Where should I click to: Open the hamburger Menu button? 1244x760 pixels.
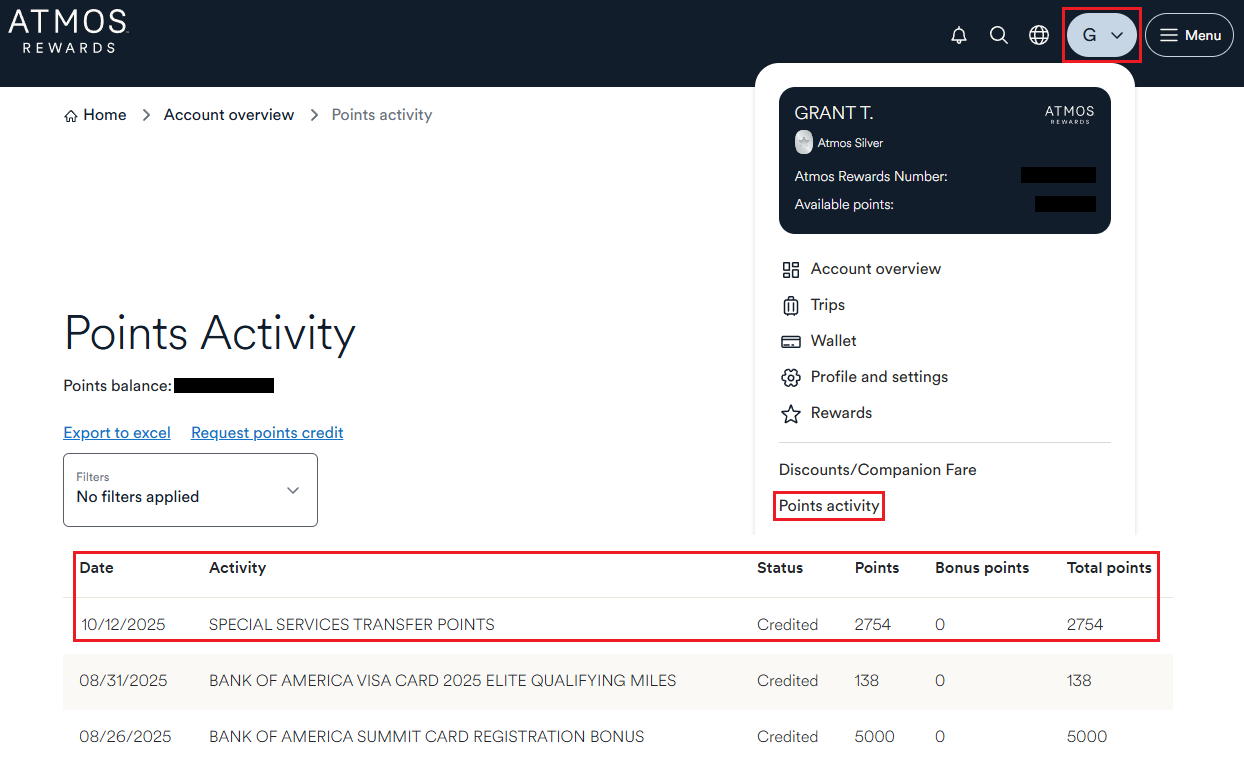tap(1189, 35)
